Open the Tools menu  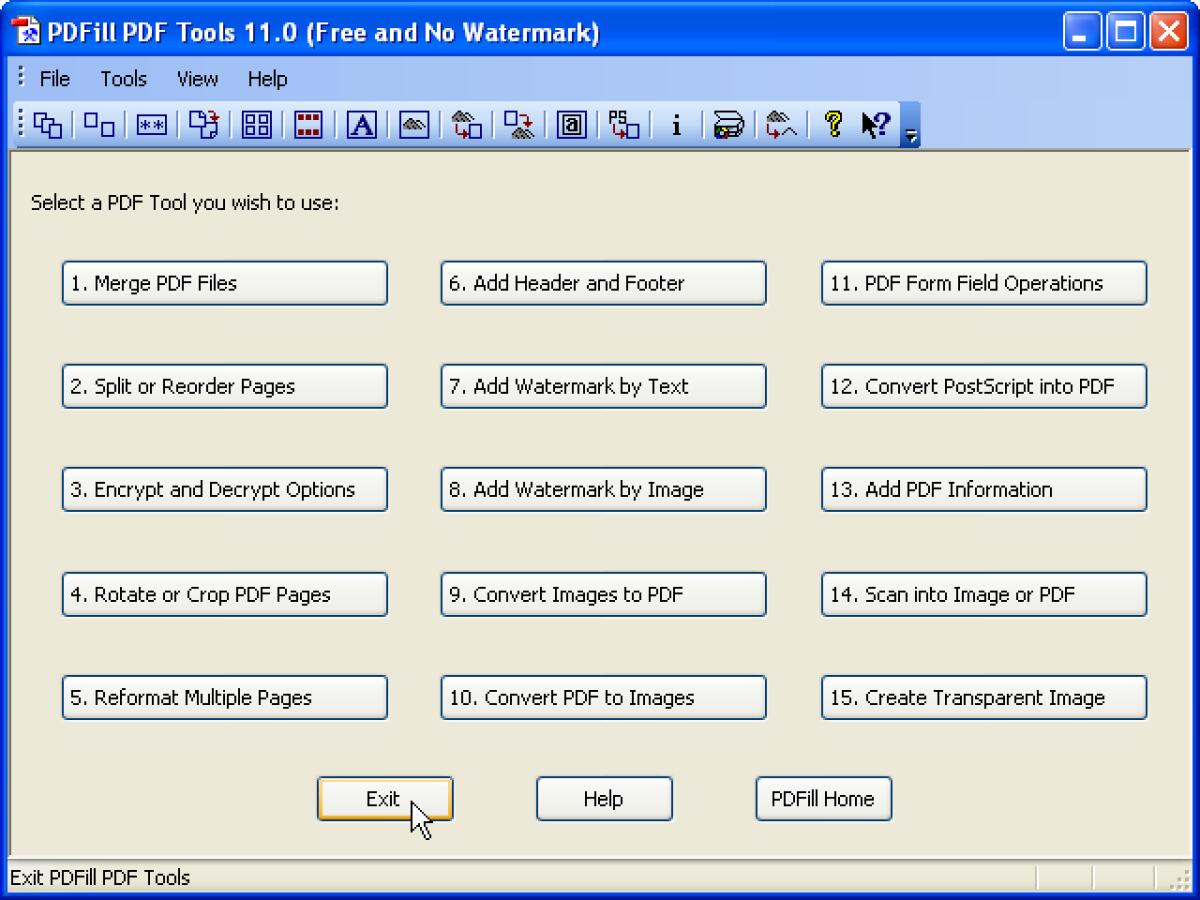[122, 79]
